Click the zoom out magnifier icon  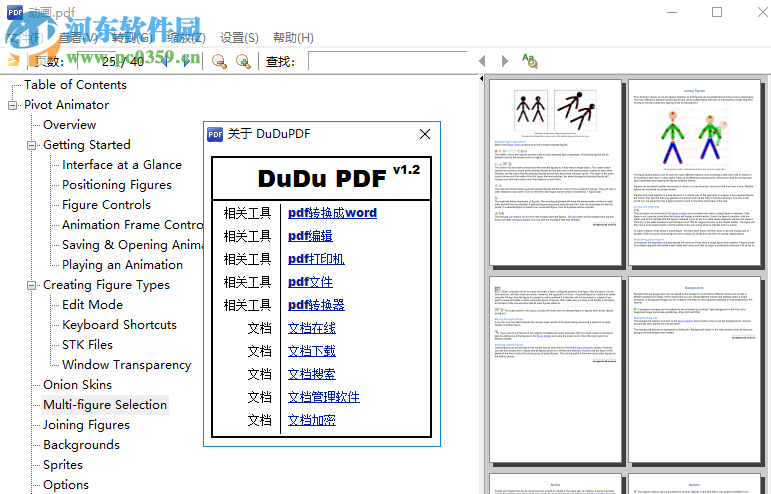click(219, 61)
